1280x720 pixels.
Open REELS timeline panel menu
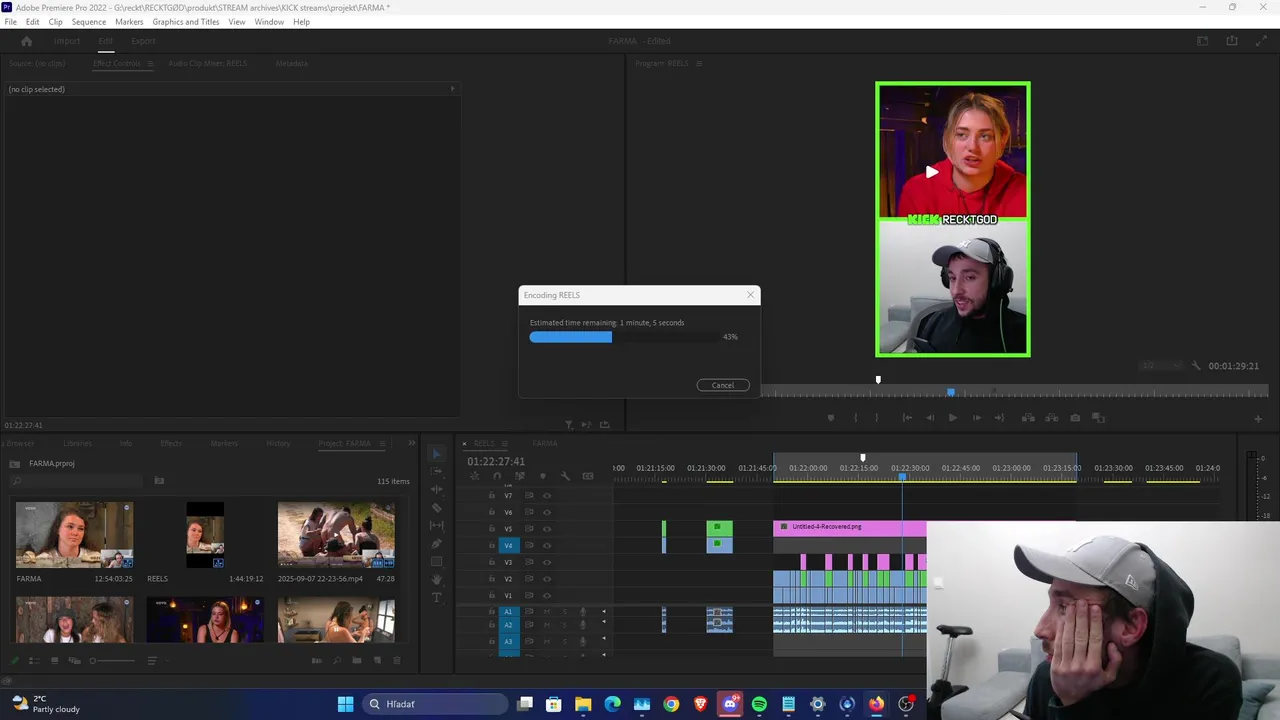tap(505, 443)
